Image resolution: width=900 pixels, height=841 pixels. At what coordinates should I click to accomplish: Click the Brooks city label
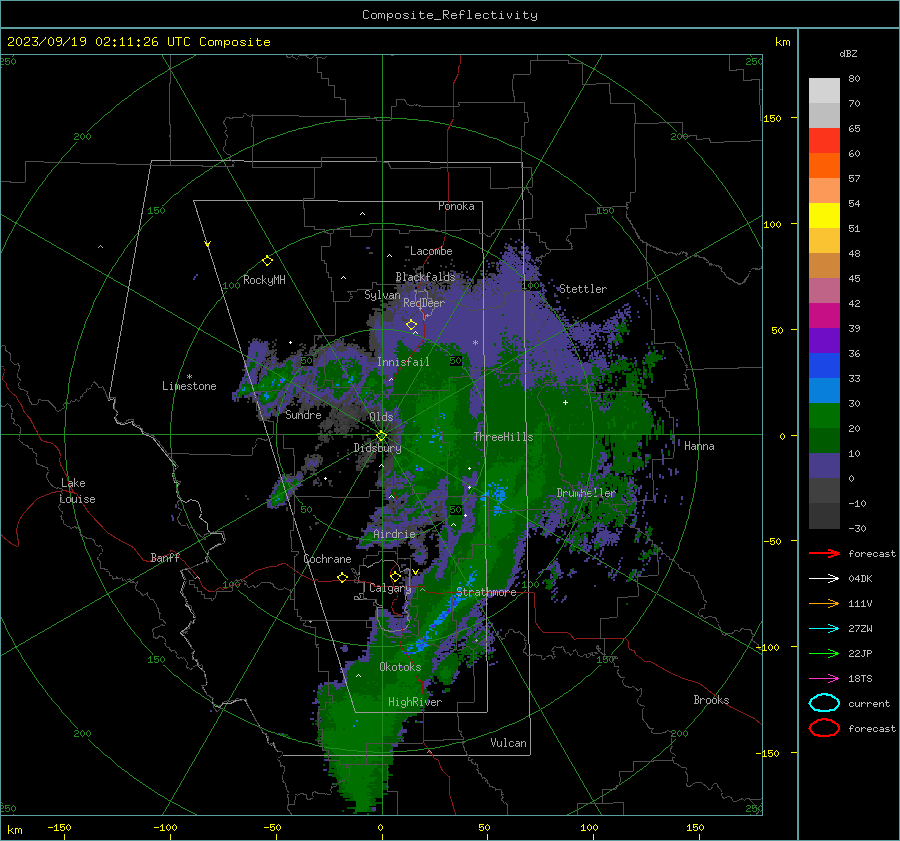(x=711, y=700)
